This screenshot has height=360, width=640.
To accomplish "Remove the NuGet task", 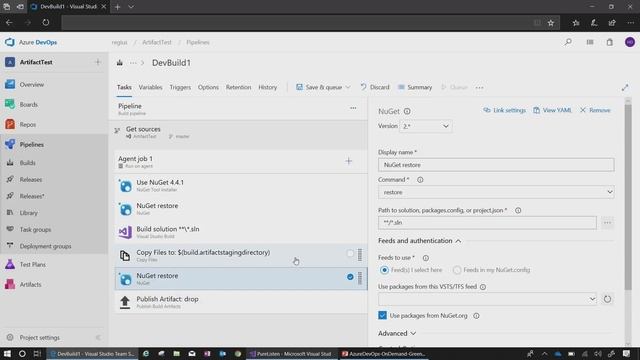I will [595, 110].
